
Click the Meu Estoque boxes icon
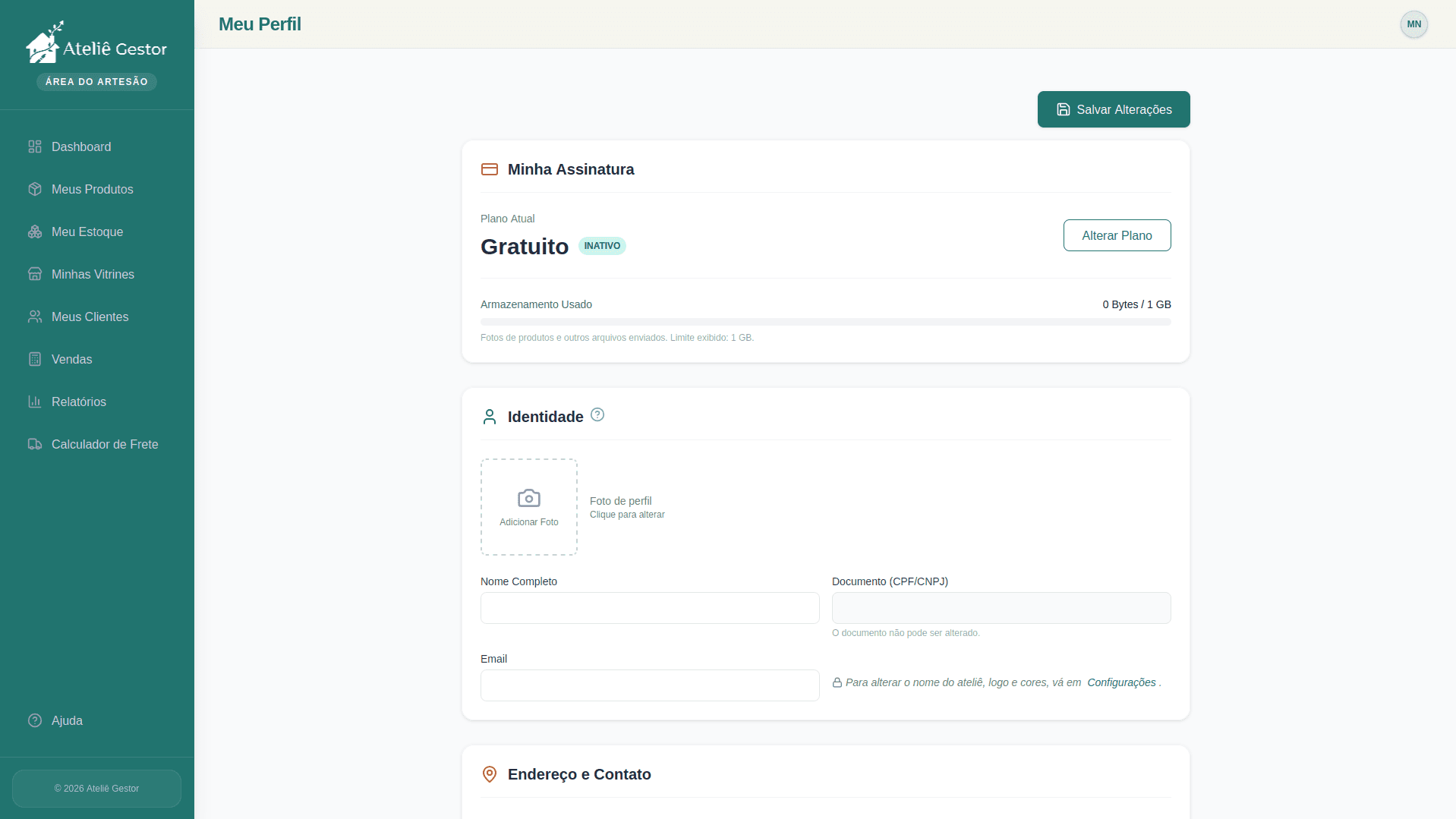pos(35,232)
